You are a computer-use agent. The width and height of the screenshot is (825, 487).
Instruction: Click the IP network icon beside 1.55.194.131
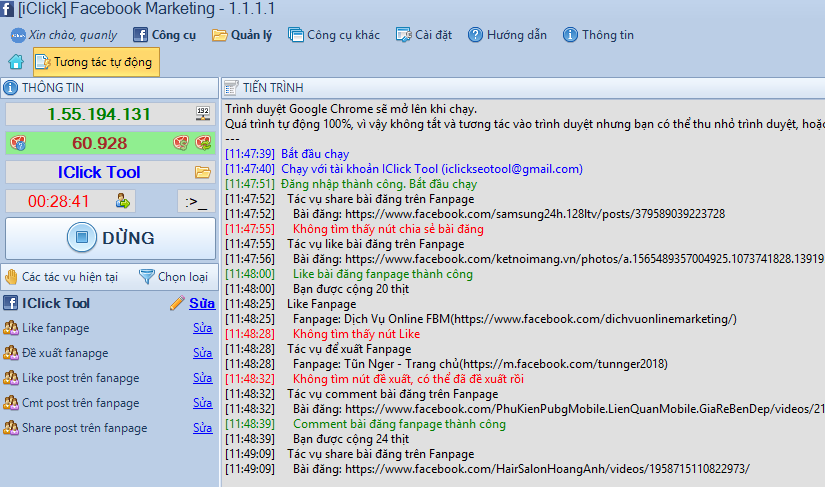point(203,114)
